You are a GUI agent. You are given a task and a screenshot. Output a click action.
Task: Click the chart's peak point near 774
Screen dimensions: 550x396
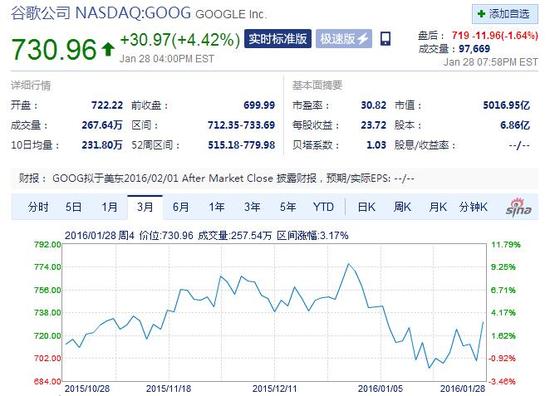coord(348,264)
